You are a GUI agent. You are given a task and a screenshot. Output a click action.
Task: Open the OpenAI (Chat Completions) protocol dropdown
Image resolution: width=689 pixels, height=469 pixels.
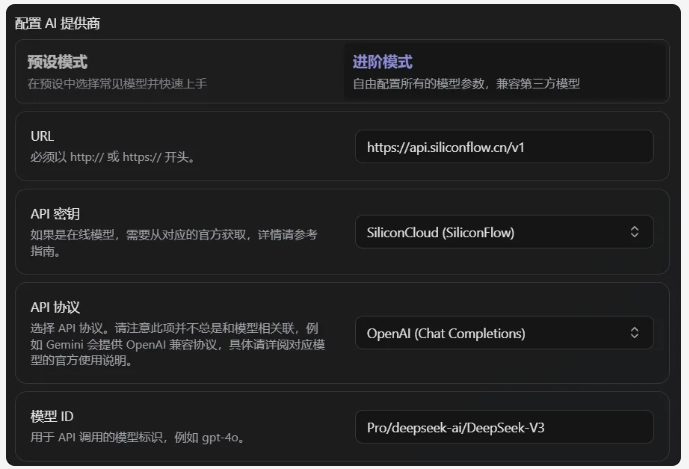[504, 333]
